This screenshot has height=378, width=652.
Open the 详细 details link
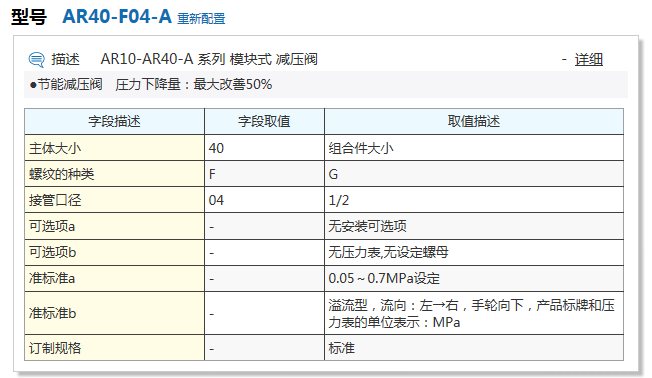588,59
